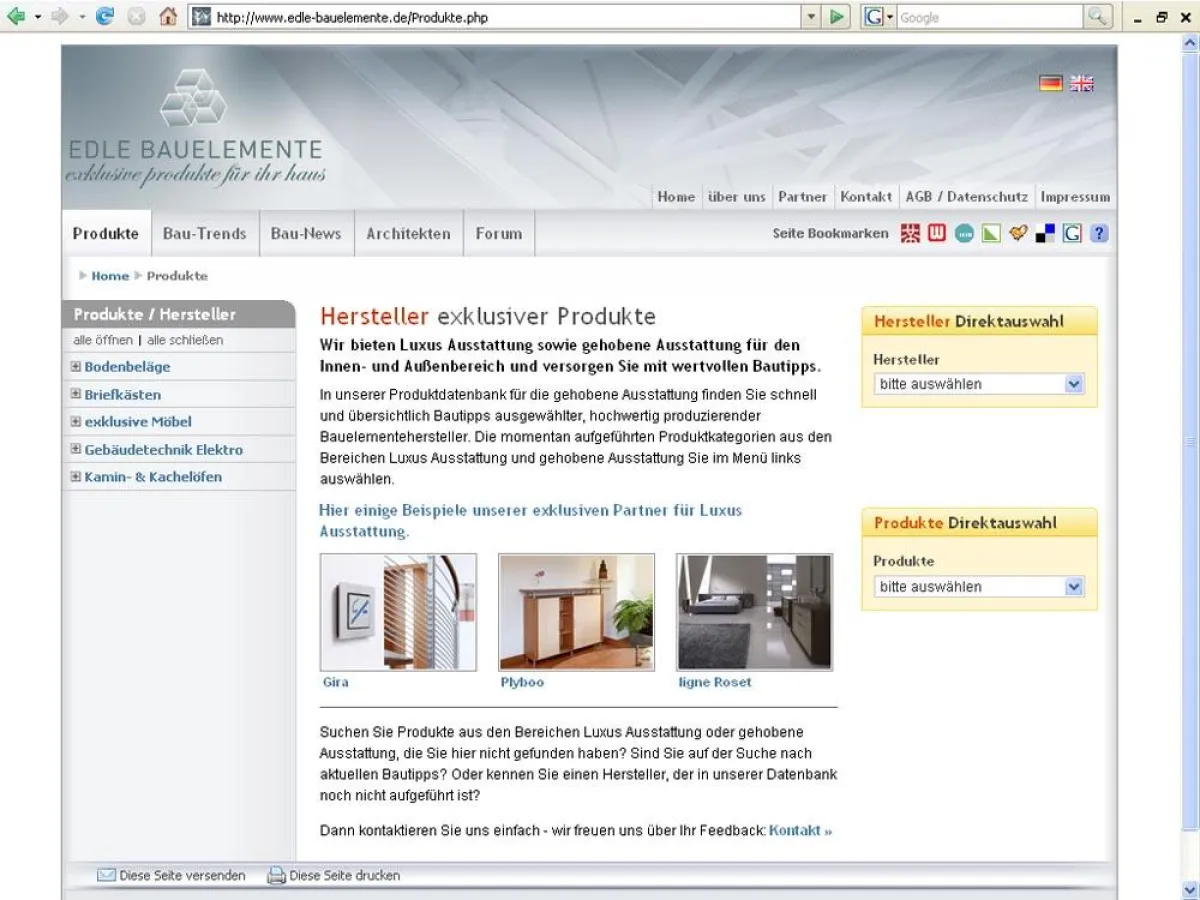The image size is (1200, 900).
Task: Switch language using the UK flag
Action: (1082, 84)
